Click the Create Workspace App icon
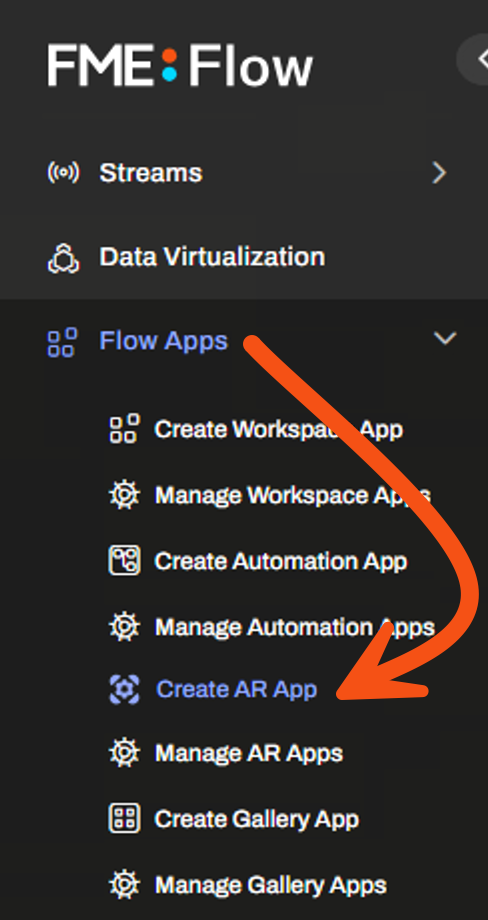Image resolution: width=488 pixels, height=920 pixels. (124, 428)
